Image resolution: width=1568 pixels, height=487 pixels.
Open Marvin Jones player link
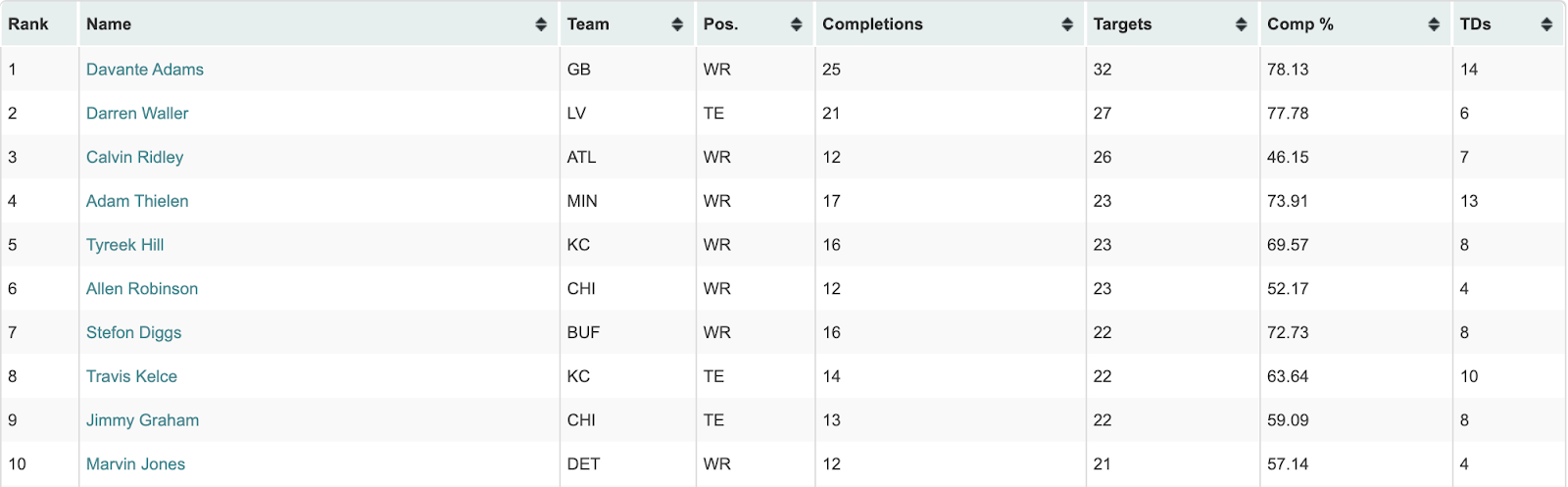click(x=136, y=464)
